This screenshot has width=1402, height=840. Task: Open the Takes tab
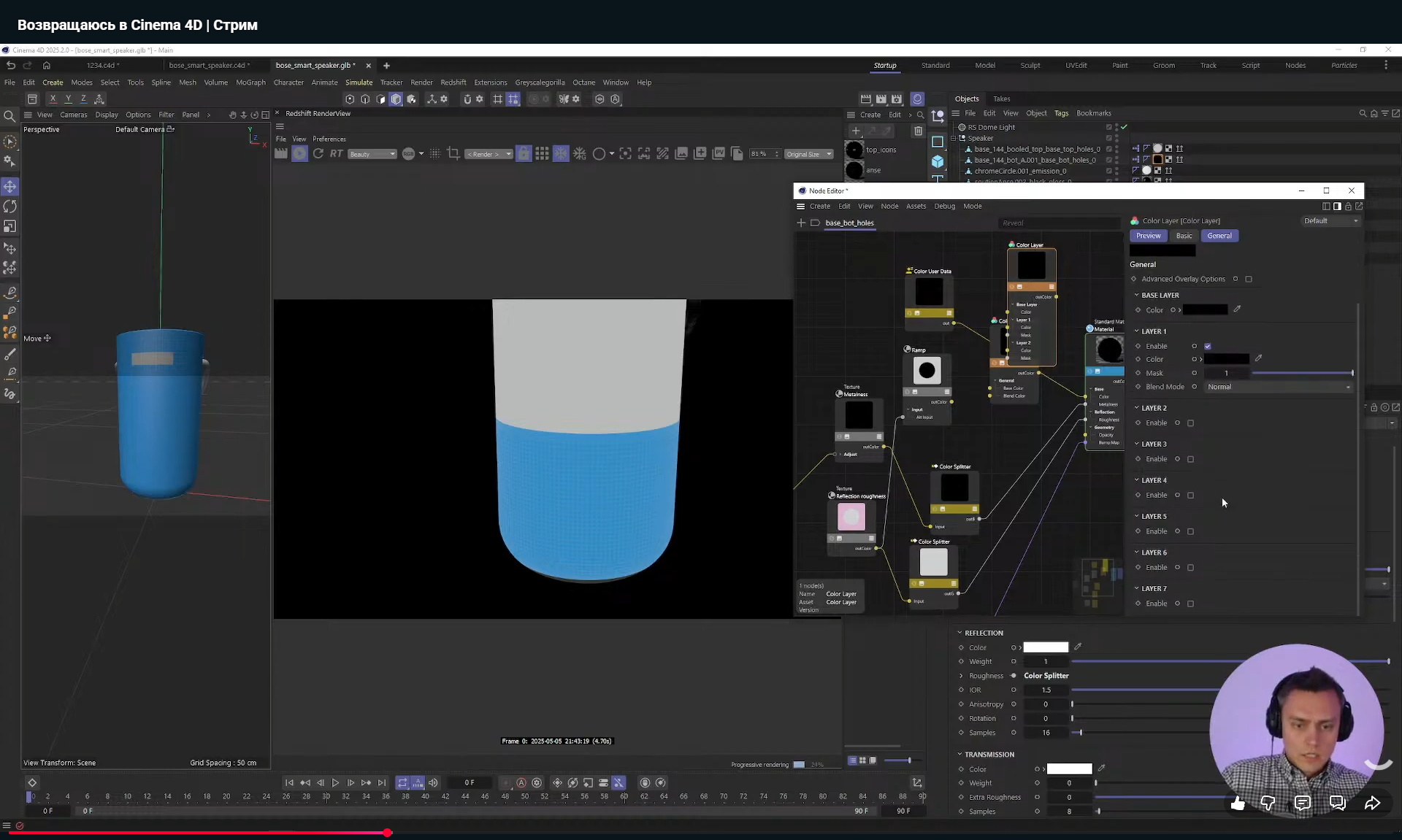point(1001,99)
